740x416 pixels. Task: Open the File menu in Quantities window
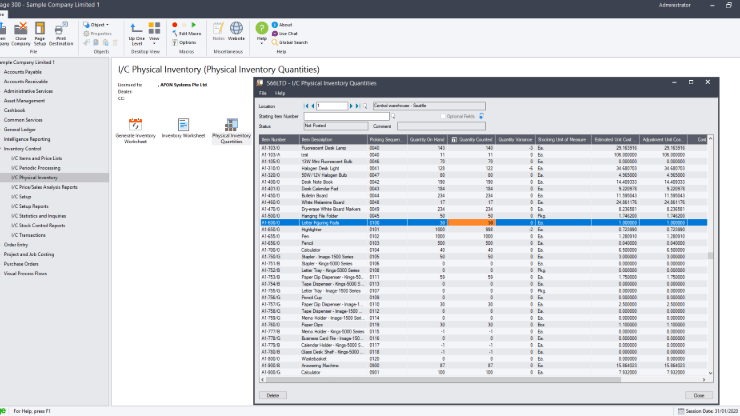pos(263,93)
